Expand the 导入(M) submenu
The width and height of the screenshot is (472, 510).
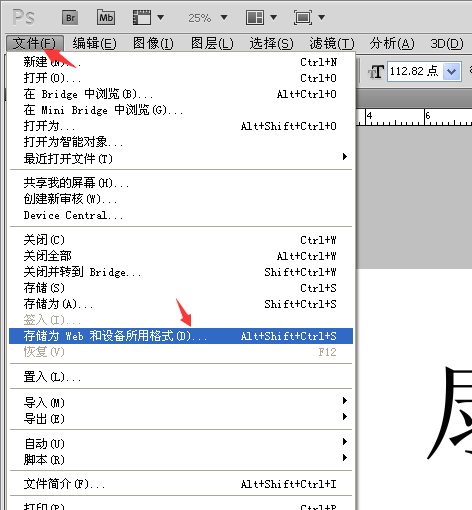click(x=181, y=402)
